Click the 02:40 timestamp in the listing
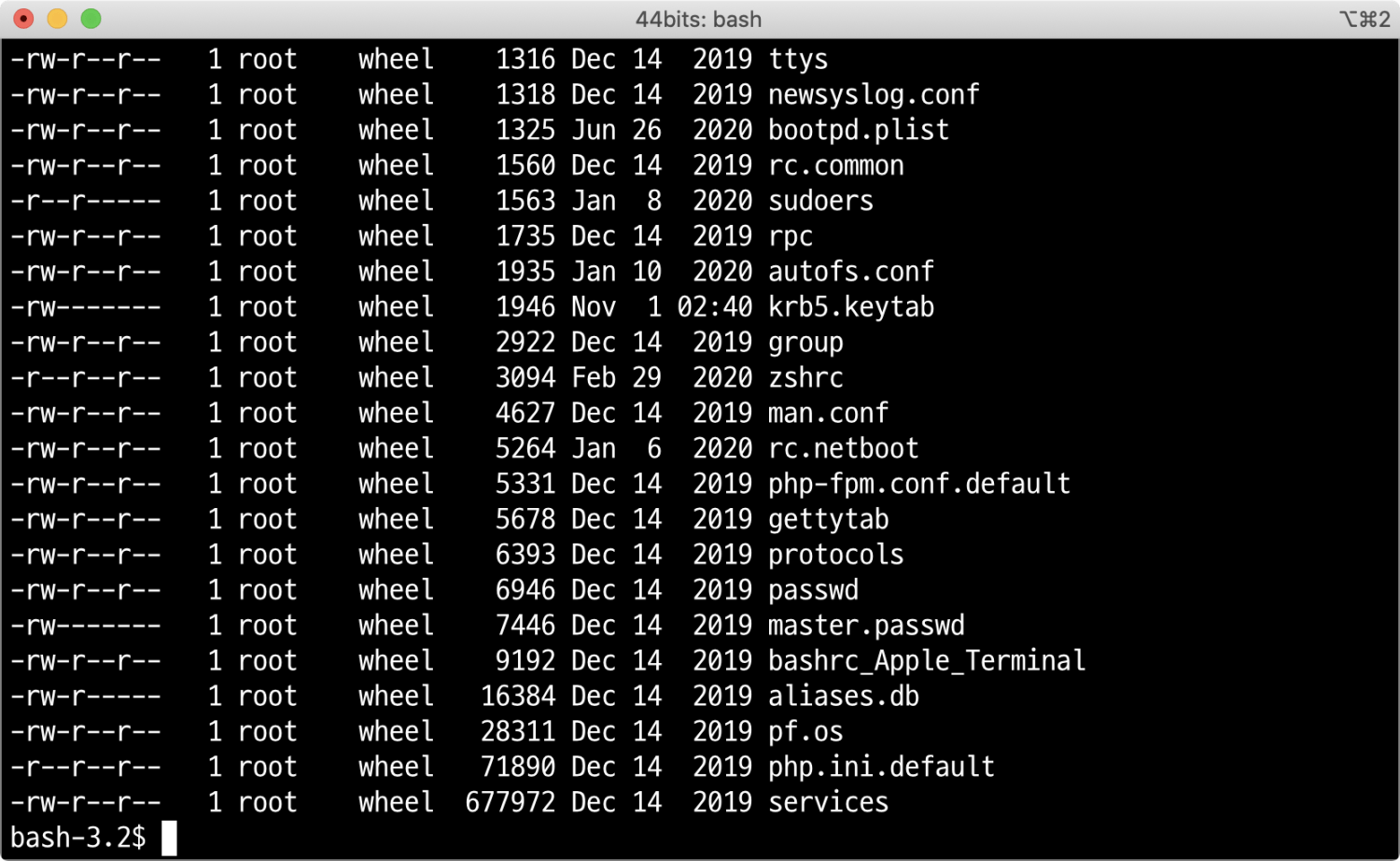1400x861 pixels. 714,307
